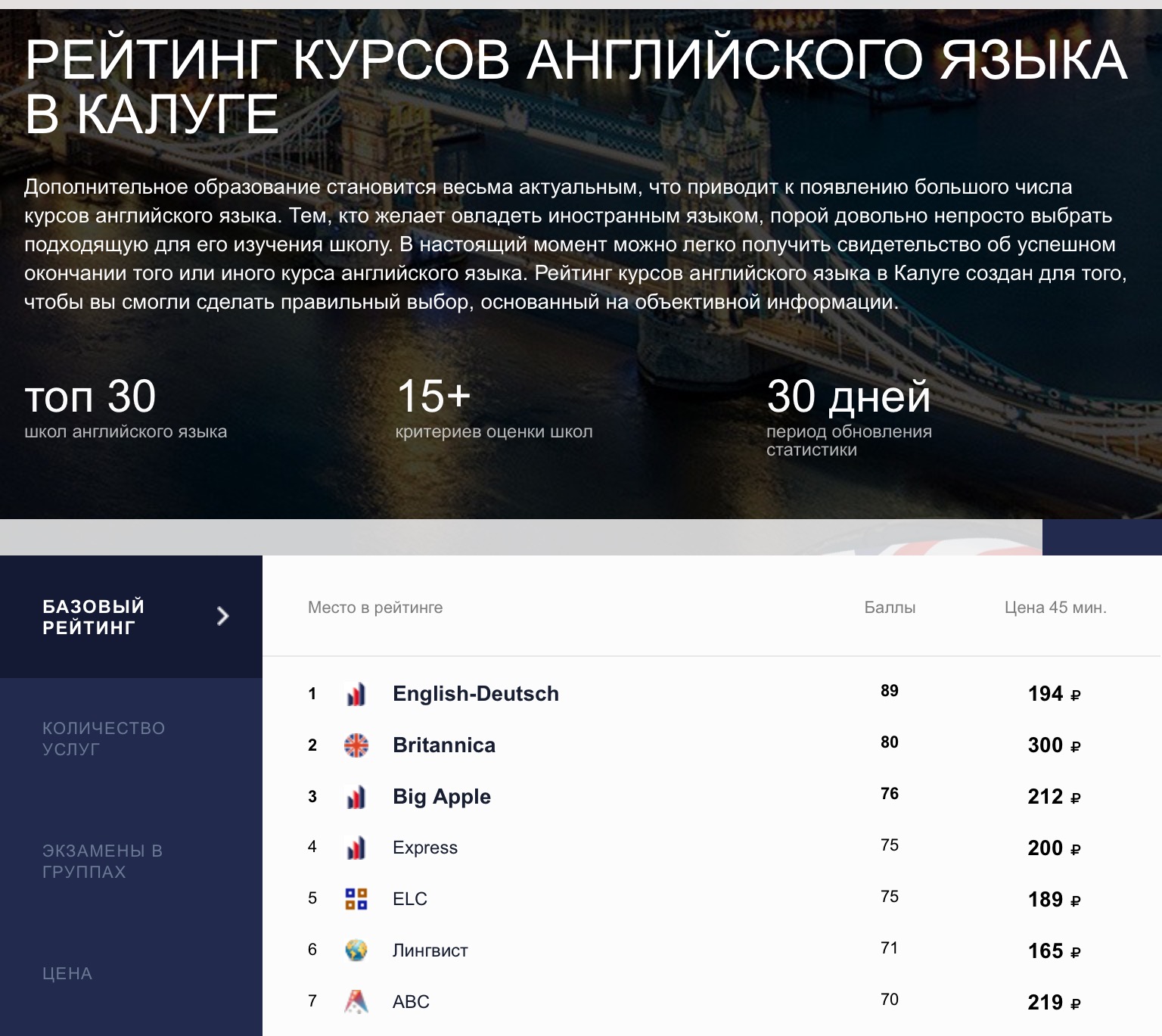Click the Britannica British flag icon
The width and height of the screenshot is (1162, 1036).
pyautogui.click(x=356, y=745)
